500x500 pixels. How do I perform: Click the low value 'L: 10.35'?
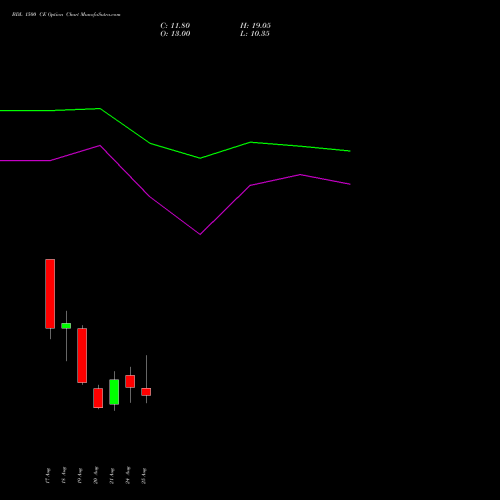[255, 34]
